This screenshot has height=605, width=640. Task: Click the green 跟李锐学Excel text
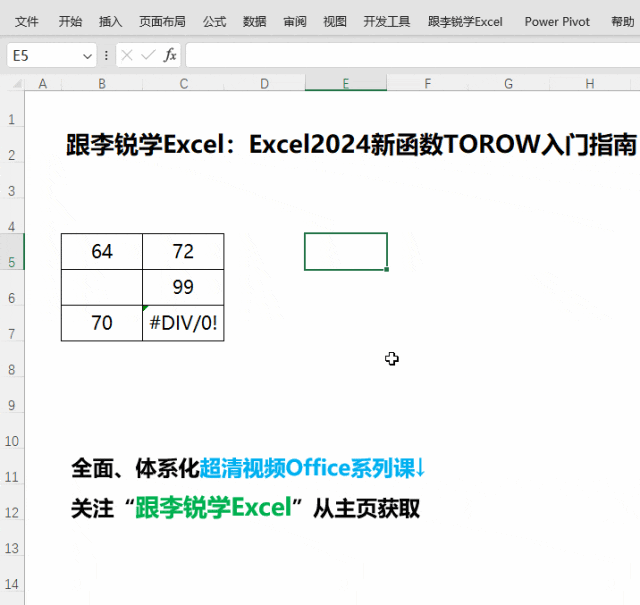click(x=213, y=507)
